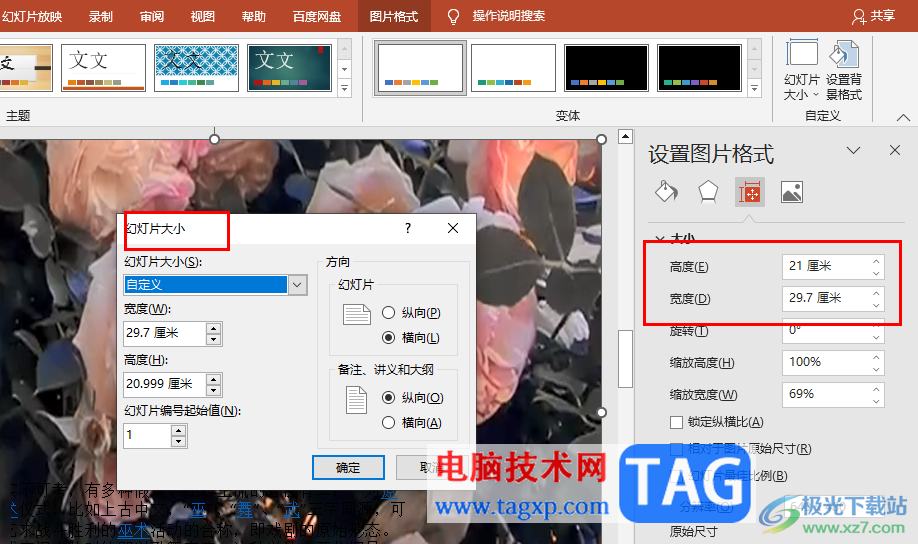Open the Slide Show tab
Image resolution: width=918 pixels, height=544 pixels.
[x=32, y=16]
